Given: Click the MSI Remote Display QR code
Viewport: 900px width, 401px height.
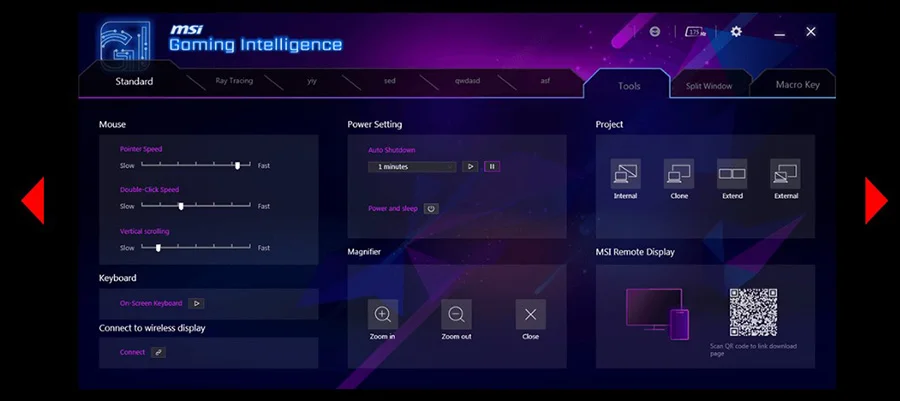Looking at the screenshot, I should click(x=753, y=313).
